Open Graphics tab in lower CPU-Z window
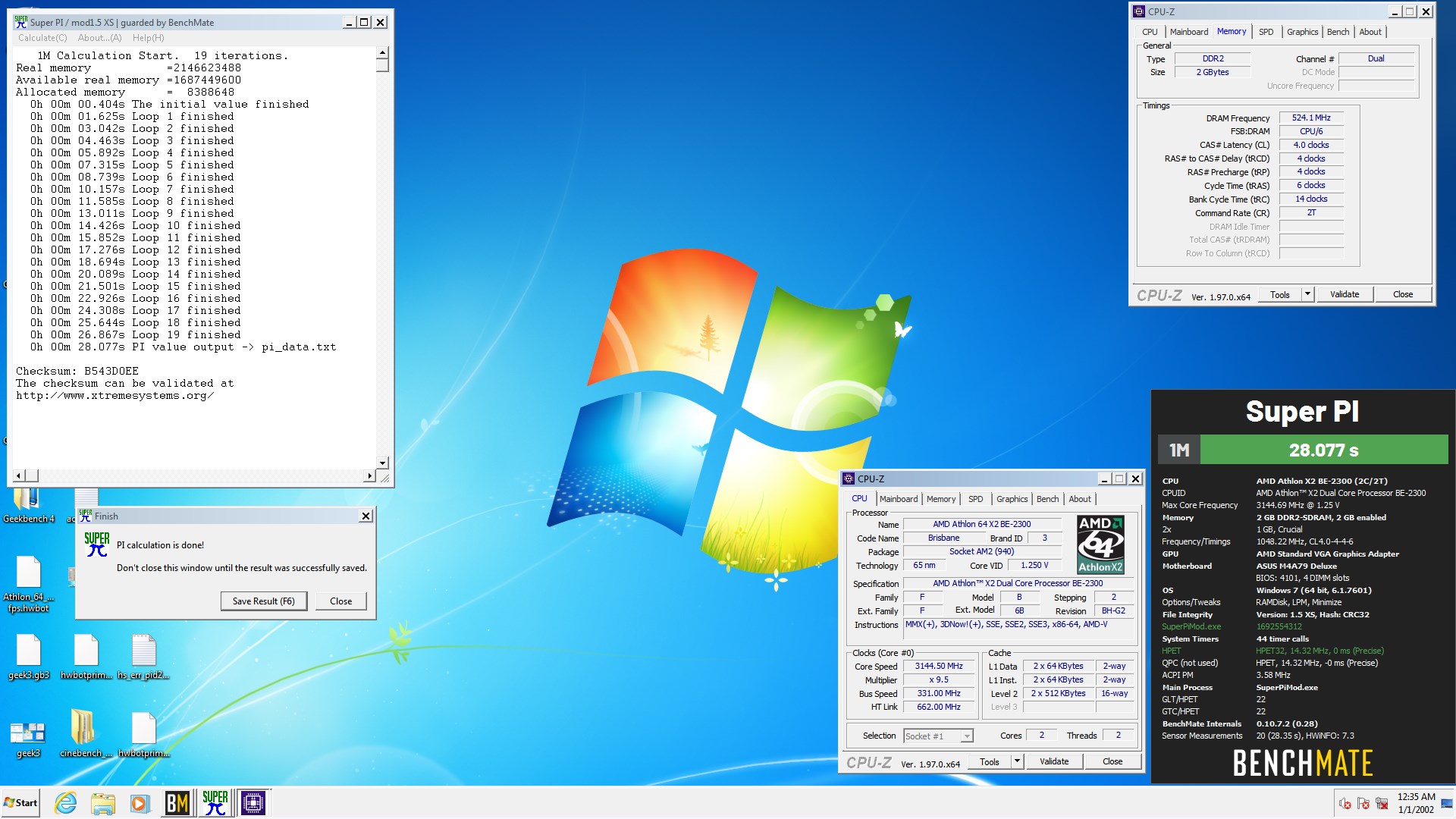Viewport: 1456px width, 819px height. 1012,499
